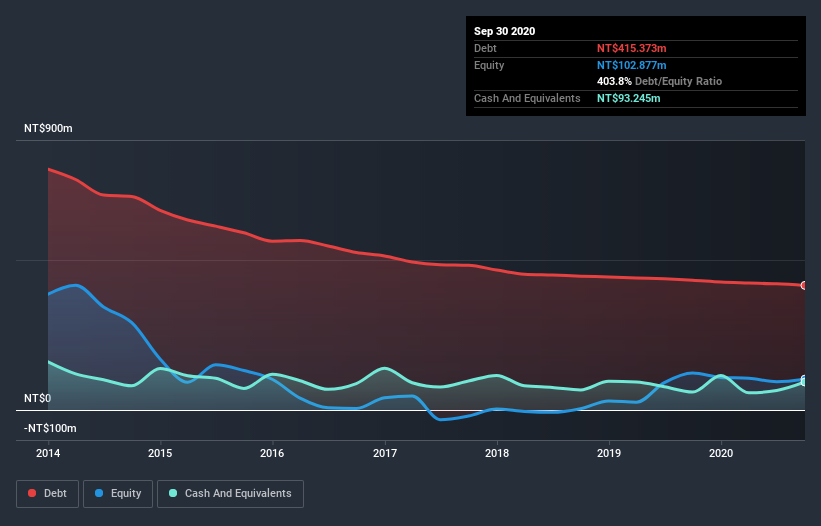This screenshot has height=526, width=821.
Task: Click the -NT$100m y-axis label
Action: [50, 428]
